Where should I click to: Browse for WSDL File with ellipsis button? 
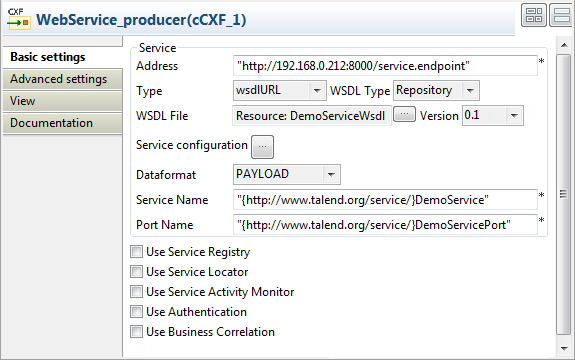404,114
